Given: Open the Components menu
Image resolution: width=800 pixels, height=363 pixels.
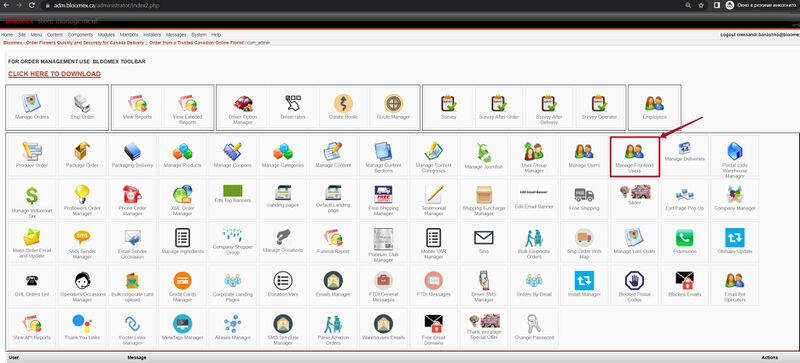Looking at the screenshot, I should click(x=80, y=35).
